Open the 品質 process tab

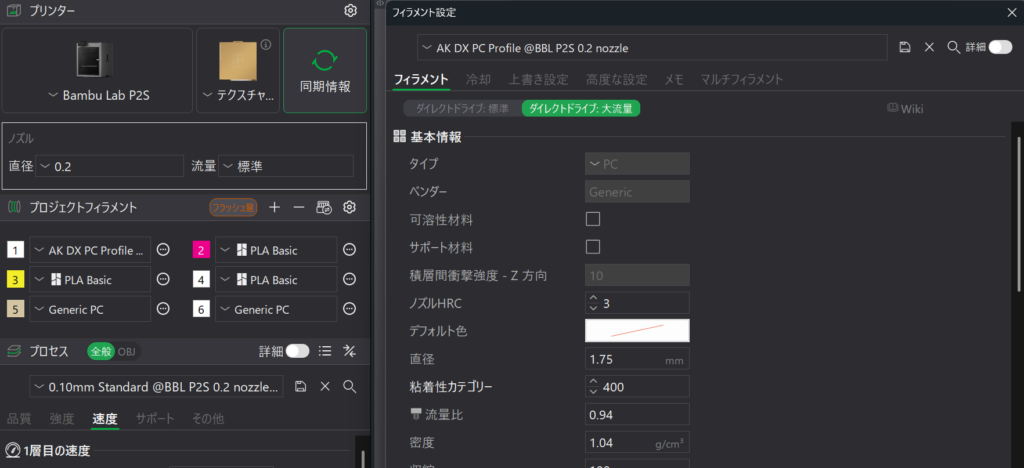point(19,418)
